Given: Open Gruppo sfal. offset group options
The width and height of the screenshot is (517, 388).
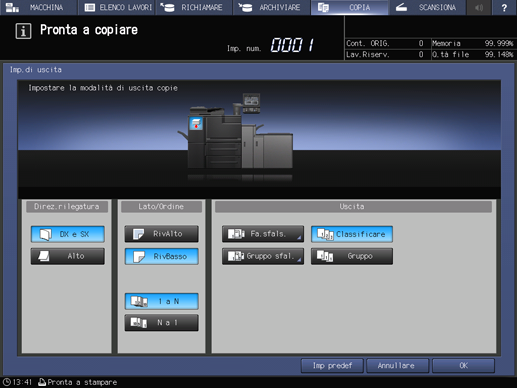Looking at the screenshot, I should point(263,256).
